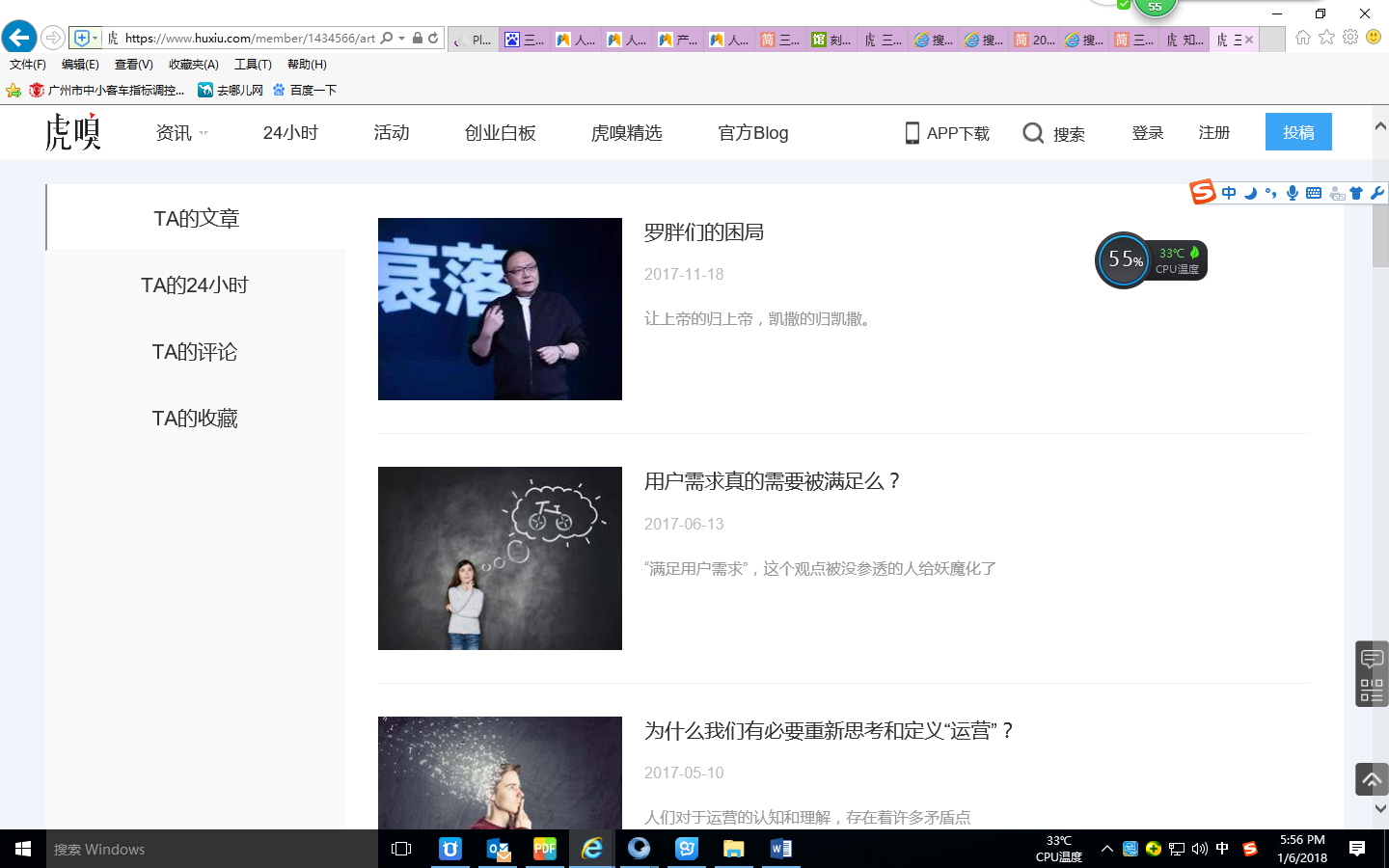This screenshot has width=1389, height=868.
Task: Open Windows Start menu
Action: point(23,849)
